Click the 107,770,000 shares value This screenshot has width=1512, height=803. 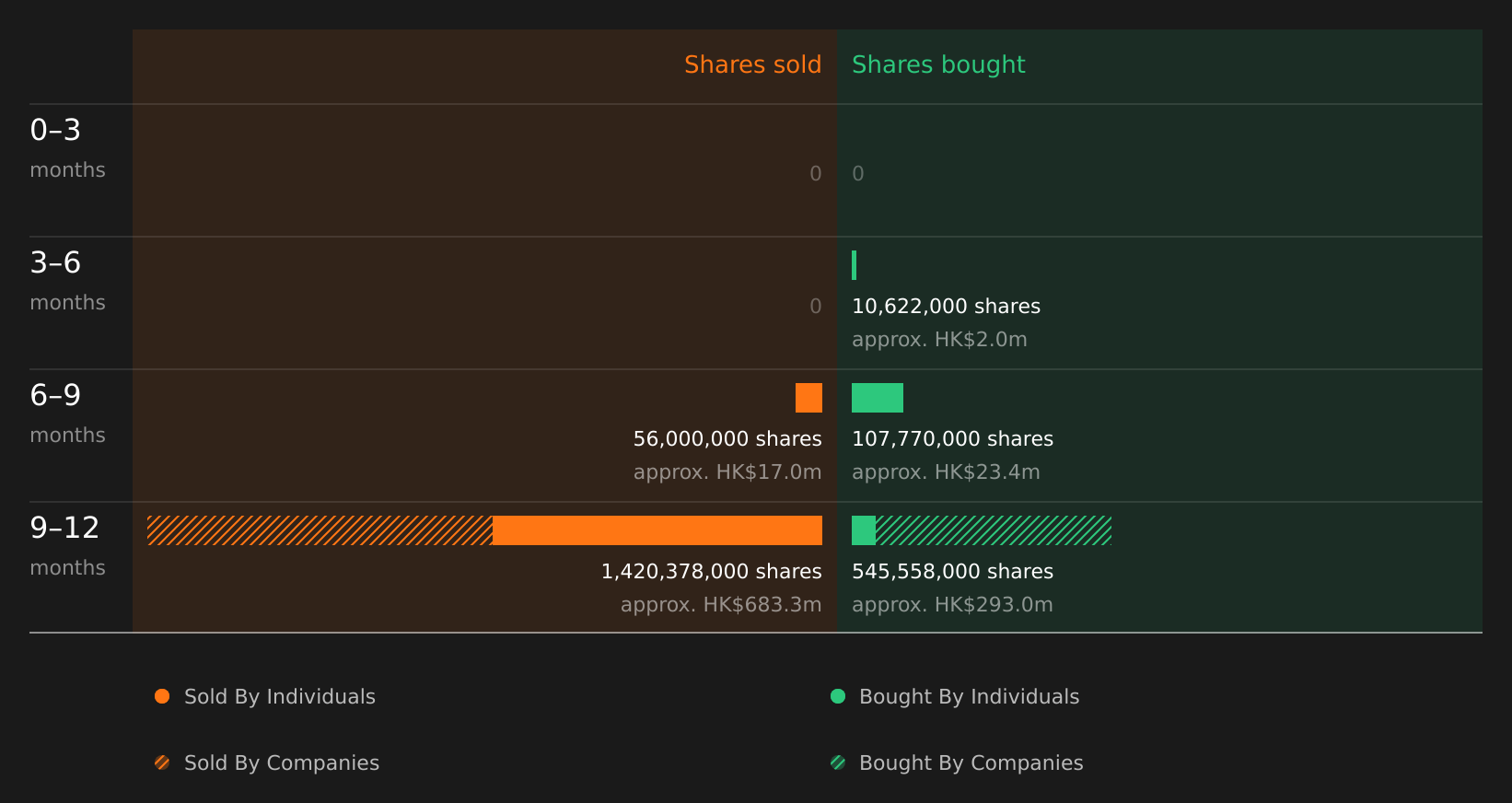coord(952,439)
